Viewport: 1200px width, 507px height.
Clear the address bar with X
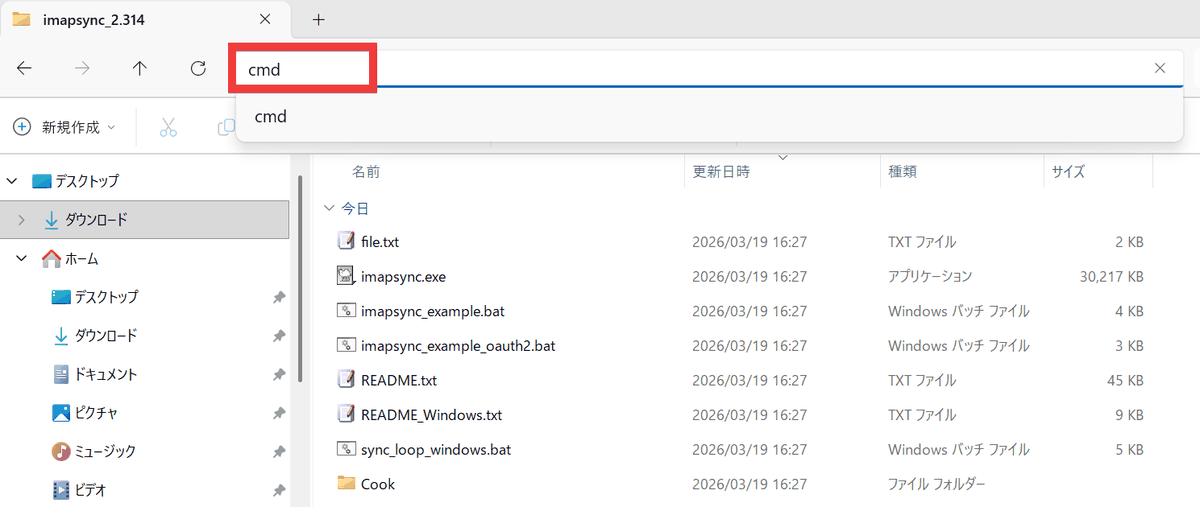(1159, 68)
